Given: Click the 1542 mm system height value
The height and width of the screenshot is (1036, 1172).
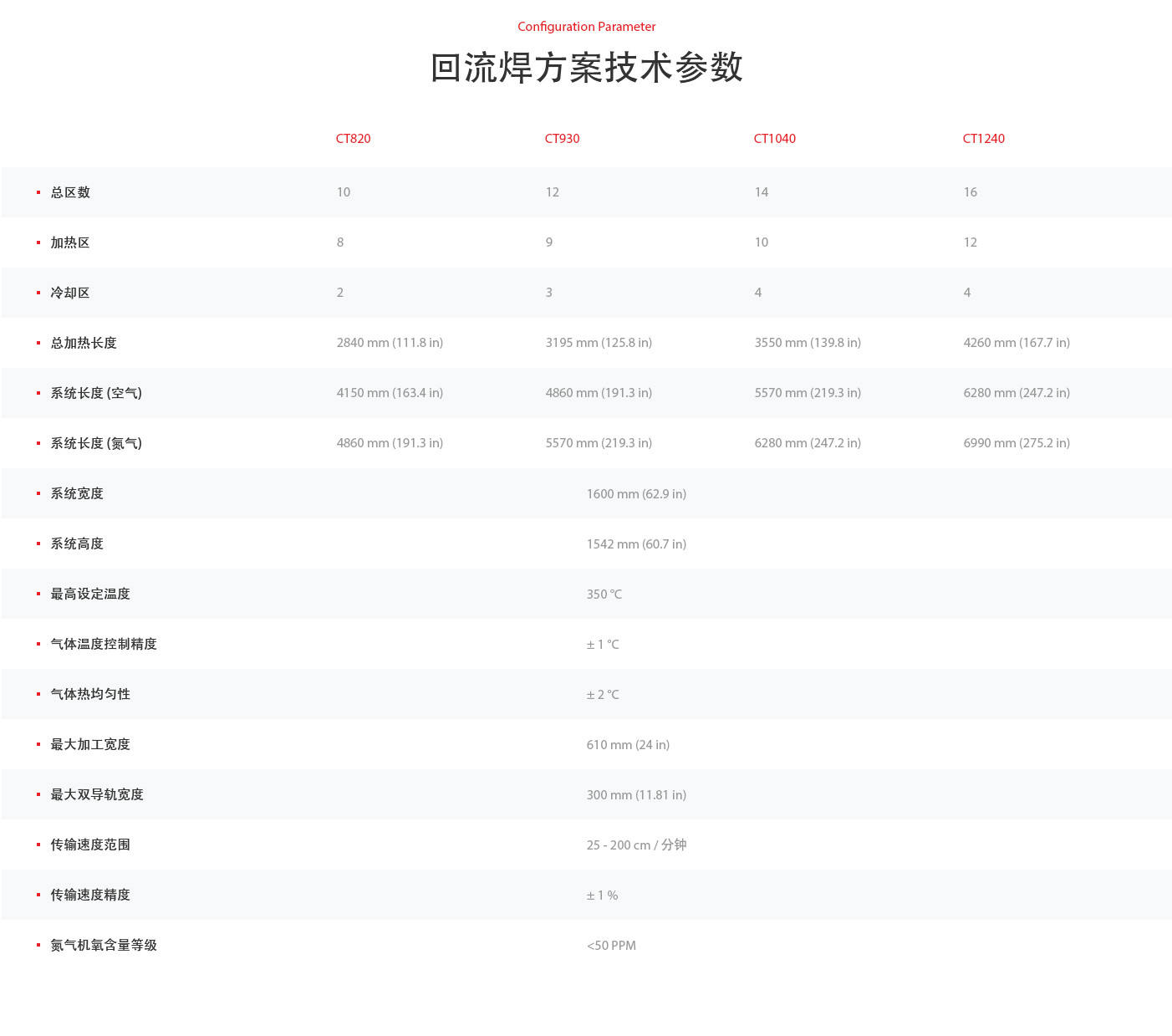Looking at the screenshot, I should [636, 544].
